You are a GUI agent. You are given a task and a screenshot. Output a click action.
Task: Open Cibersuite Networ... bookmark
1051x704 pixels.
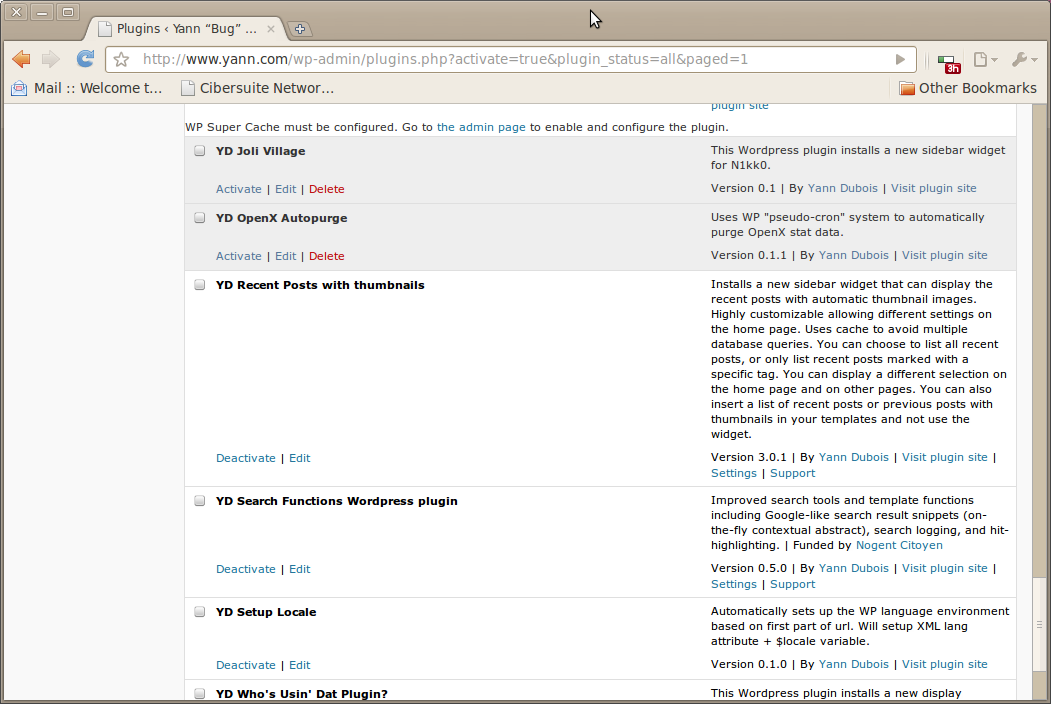click(257, 88)
